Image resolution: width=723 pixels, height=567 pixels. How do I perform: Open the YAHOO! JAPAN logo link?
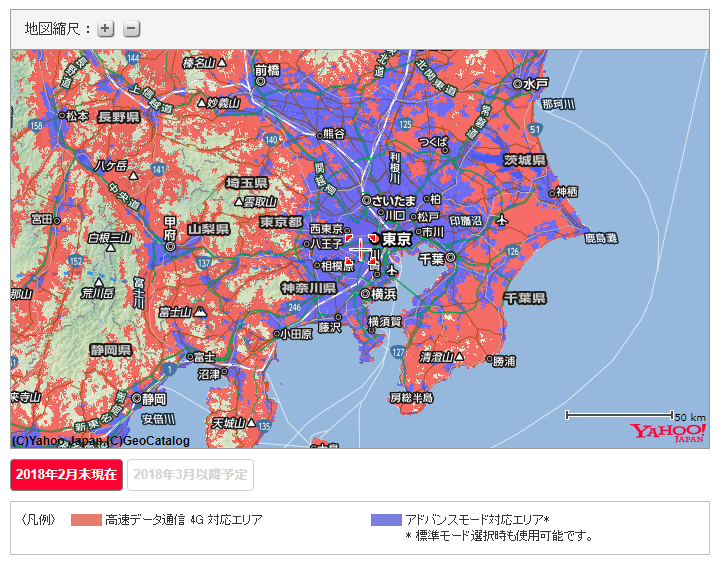tap(667, 433)
